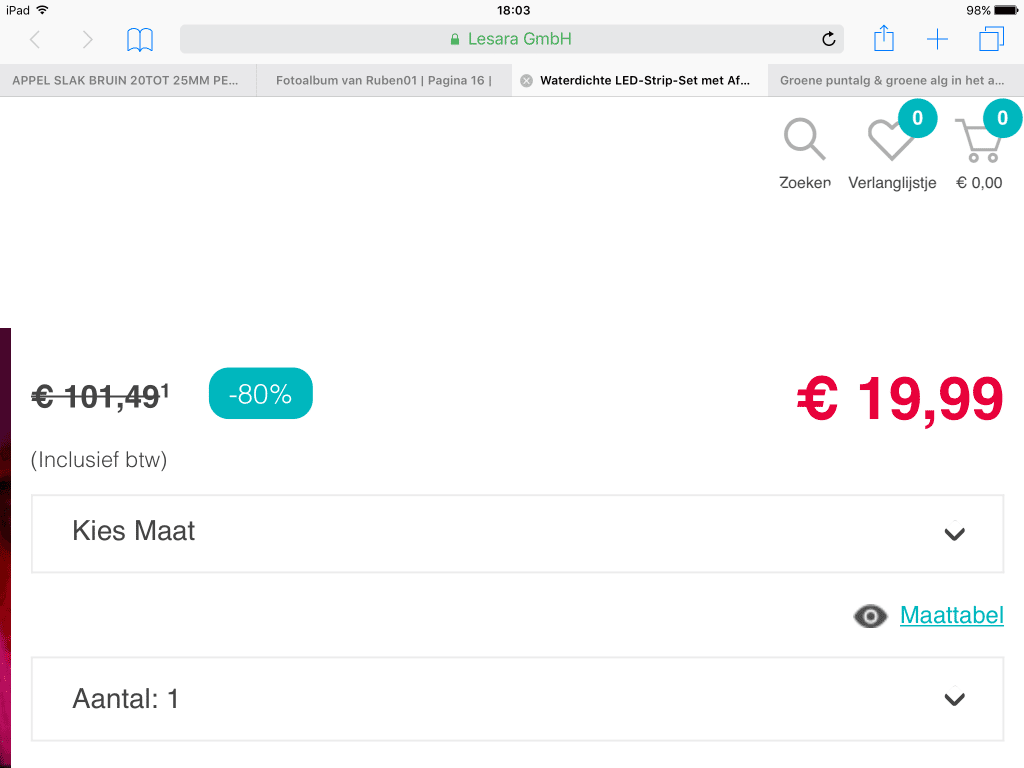Reload the page with the refresh icon
Viewport: 1024px width, 768px height.
(828, 40)
